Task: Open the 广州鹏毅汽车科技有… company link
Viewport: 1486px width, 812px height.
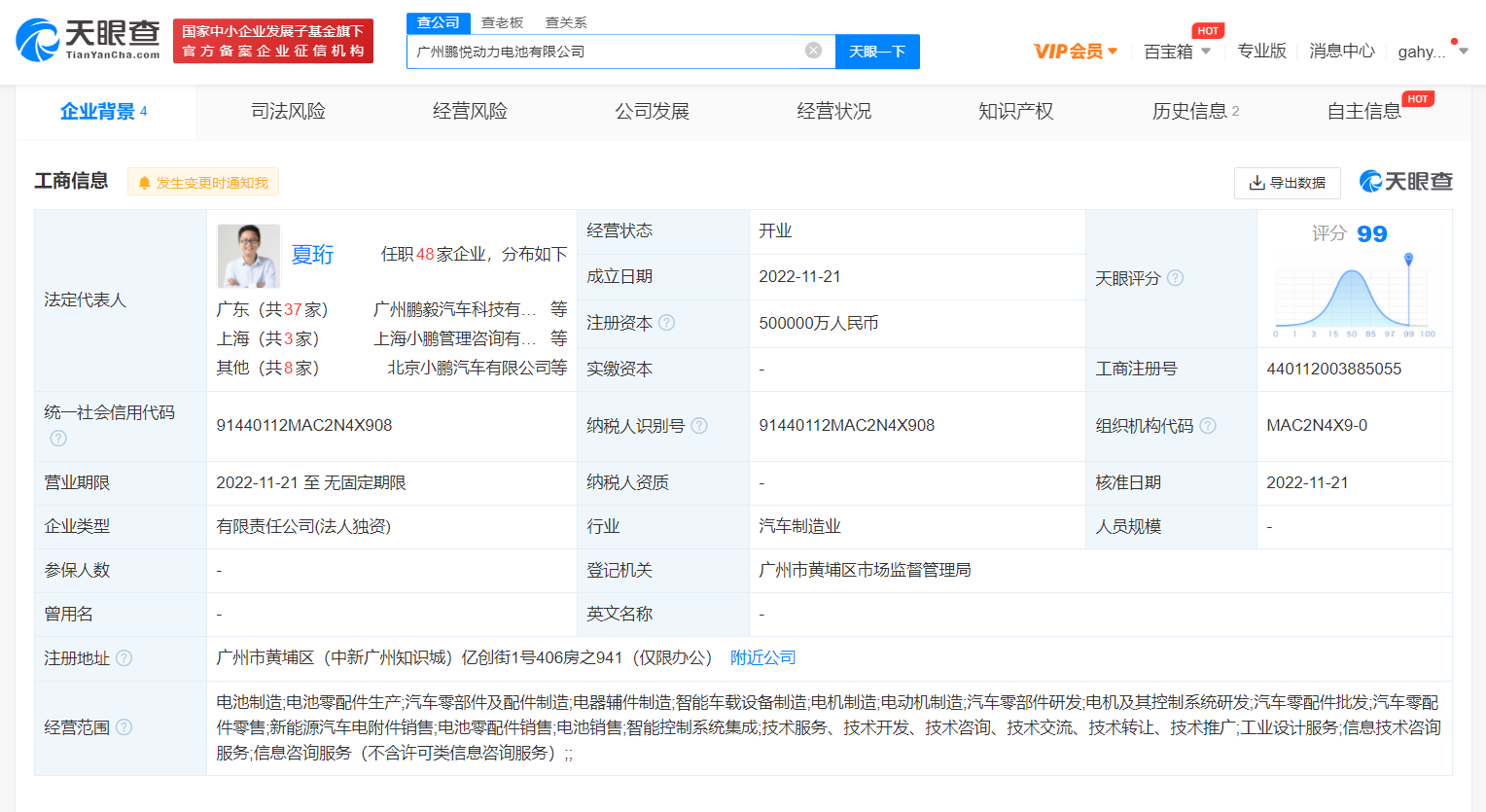Action: tap(455, 309)
